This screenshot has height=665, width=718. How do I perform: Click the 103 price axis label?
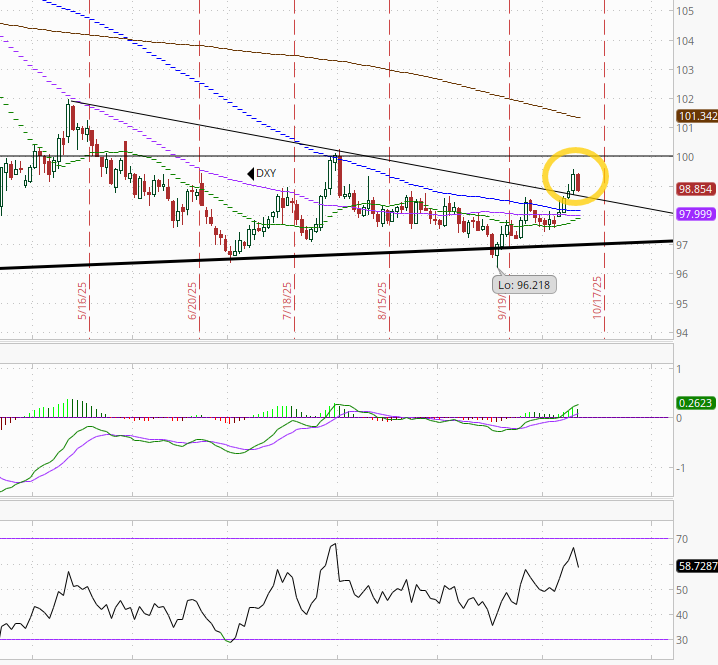[x=685, y=70]
